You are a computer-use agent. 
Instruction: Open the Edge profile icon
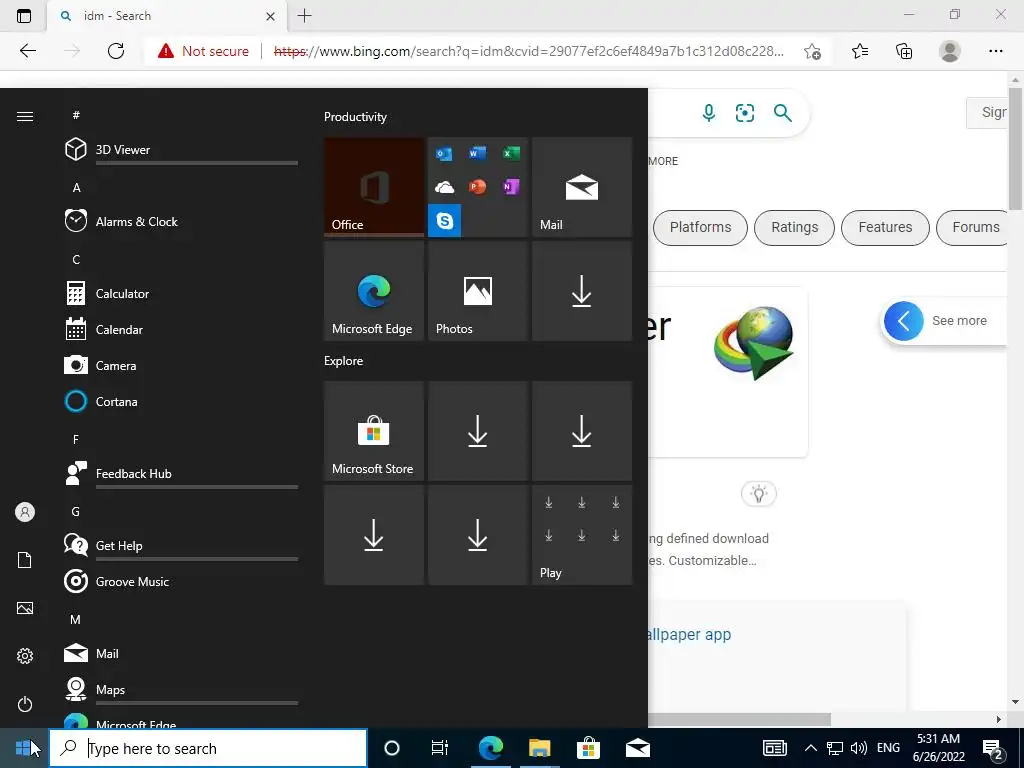point(950,51)
